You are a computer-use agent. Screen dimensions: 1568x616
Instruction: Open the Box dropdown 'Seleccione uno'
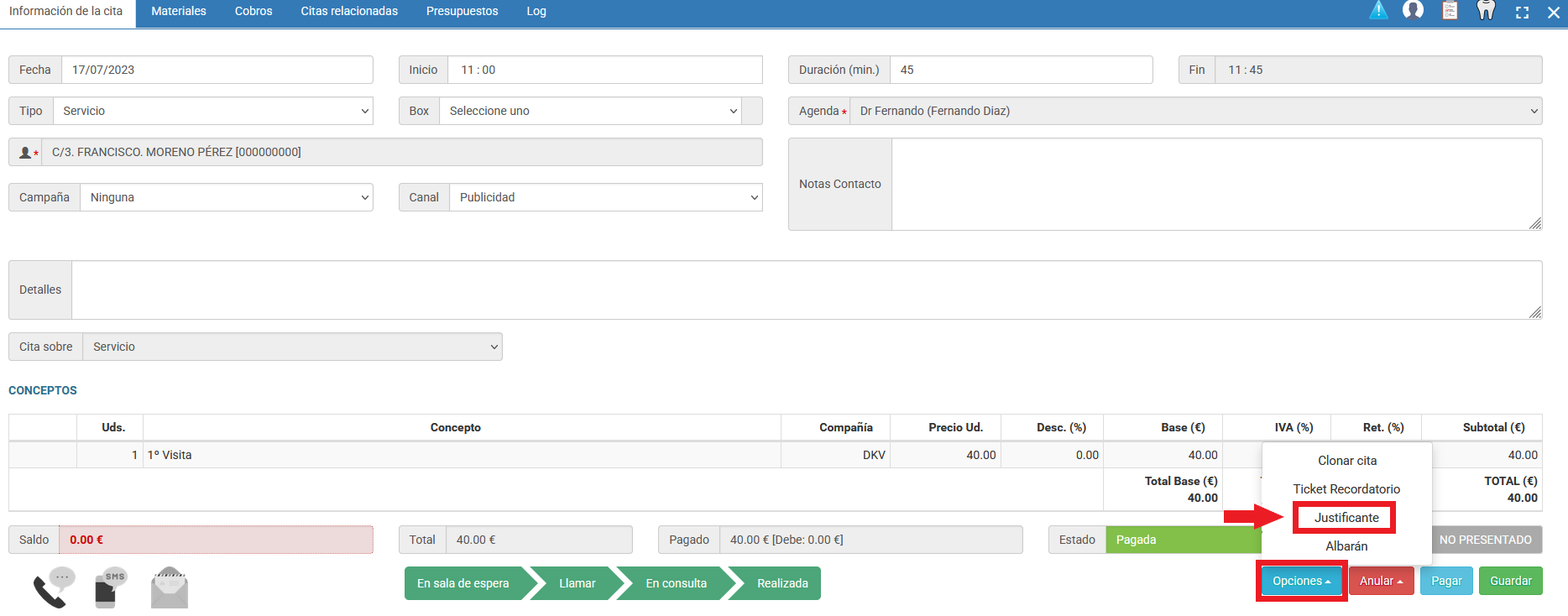coord(589,111)
